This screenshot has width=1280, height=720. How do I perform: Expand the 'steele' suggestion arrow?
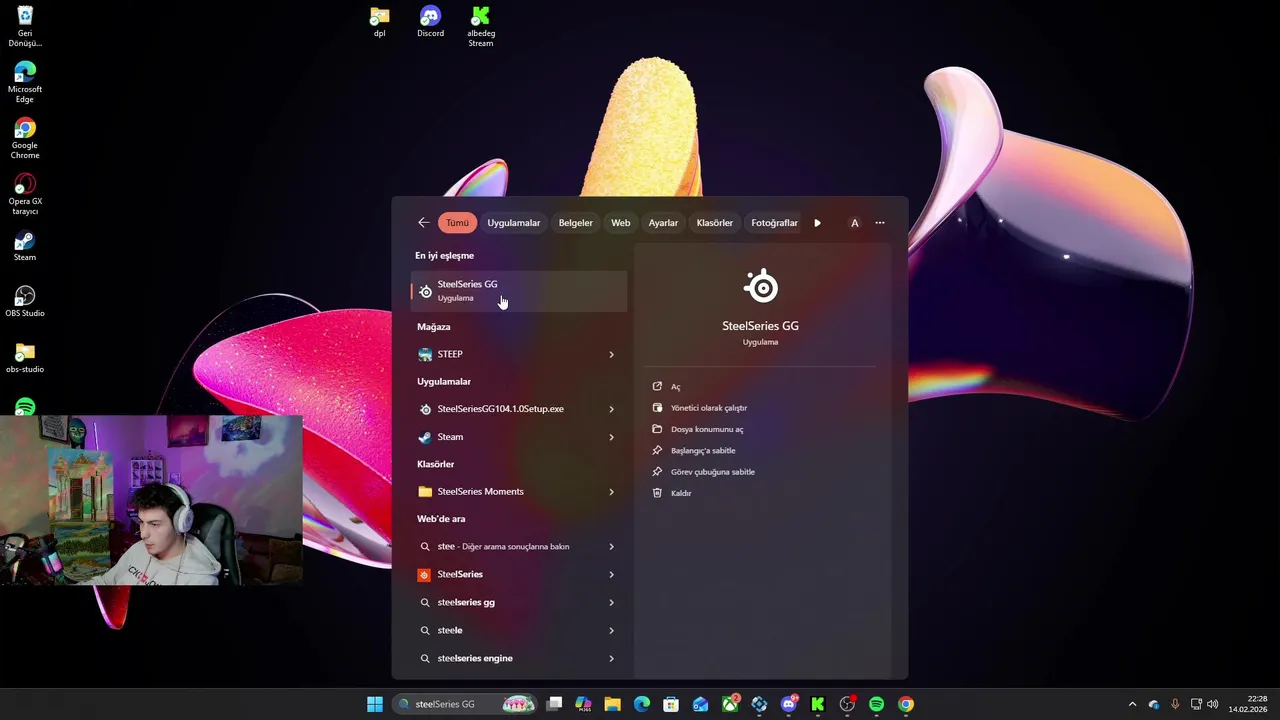pos(611,631)
